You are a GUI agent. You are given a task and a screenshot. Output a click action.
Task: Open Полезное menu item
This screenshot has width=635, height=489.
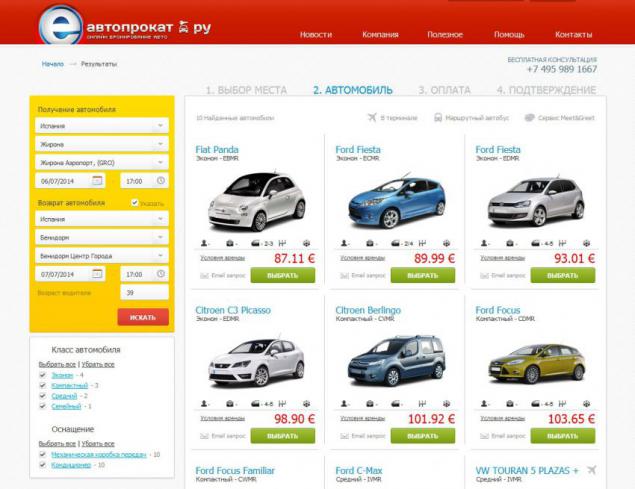445,34
